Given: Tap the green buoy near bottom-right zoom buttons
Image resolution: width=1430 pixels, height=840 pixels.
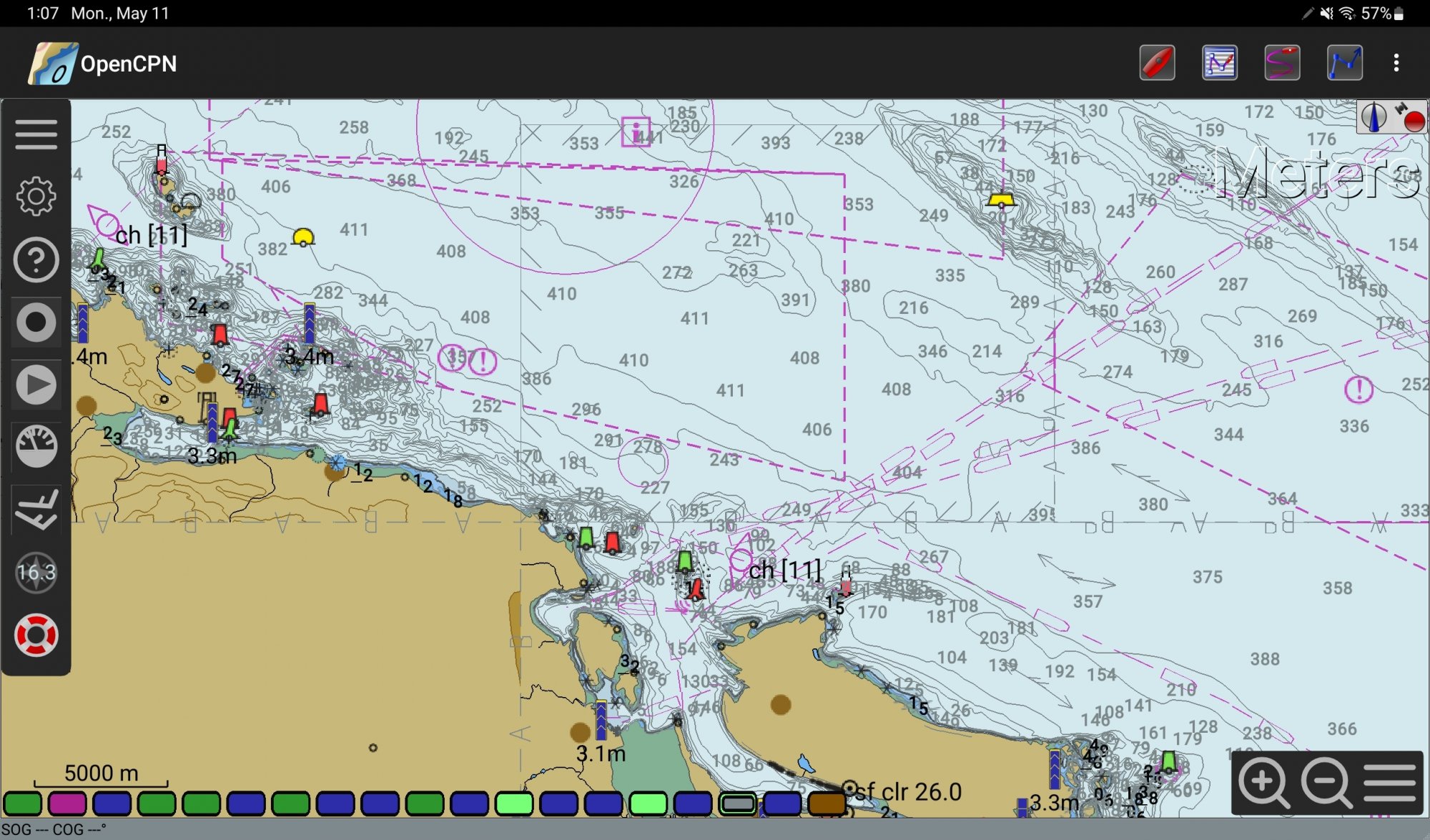Looking at the screenshot, I should [x=1168, y=762].
